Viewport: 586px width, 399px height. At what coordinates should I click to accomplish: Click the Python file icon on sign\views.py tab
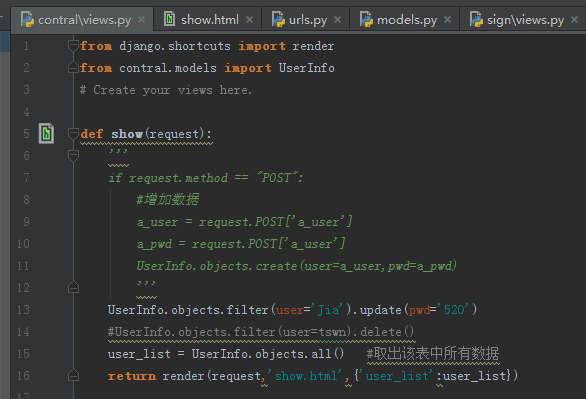click(476, 19)
